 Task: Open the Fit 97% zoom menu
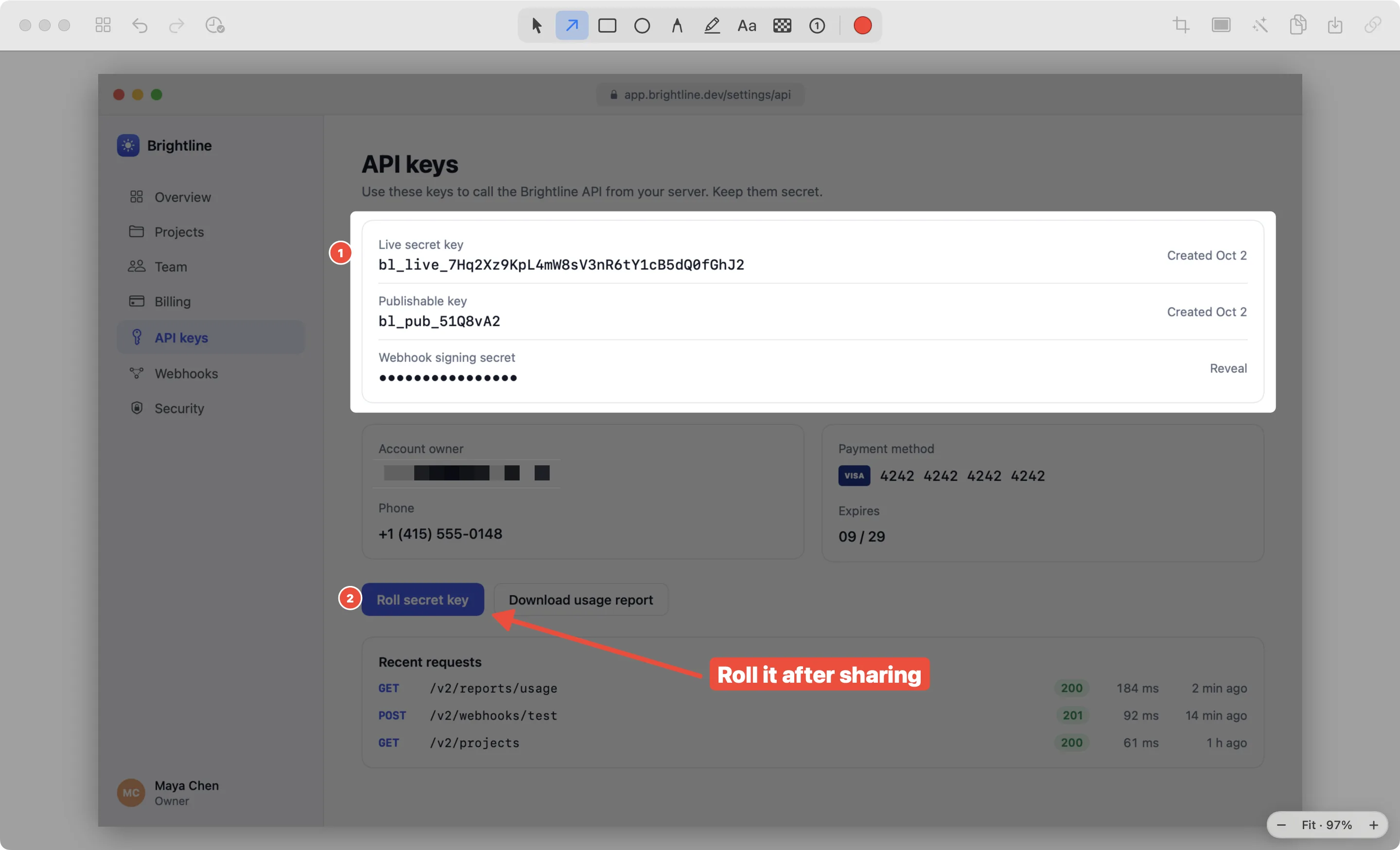pos(1327,825)
